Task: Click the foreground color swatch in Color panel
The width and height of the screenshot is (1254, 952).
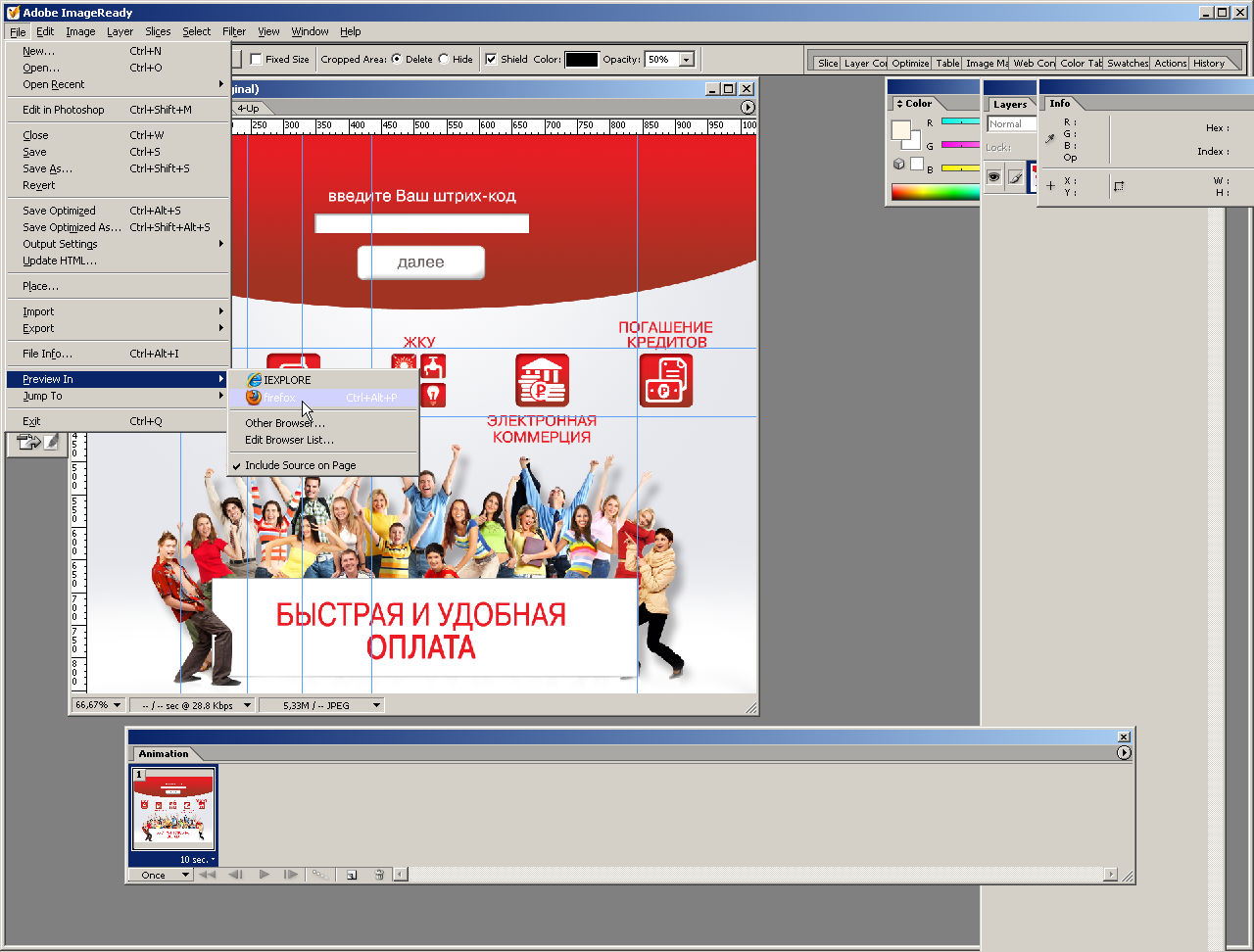Action: pos(900,130)
